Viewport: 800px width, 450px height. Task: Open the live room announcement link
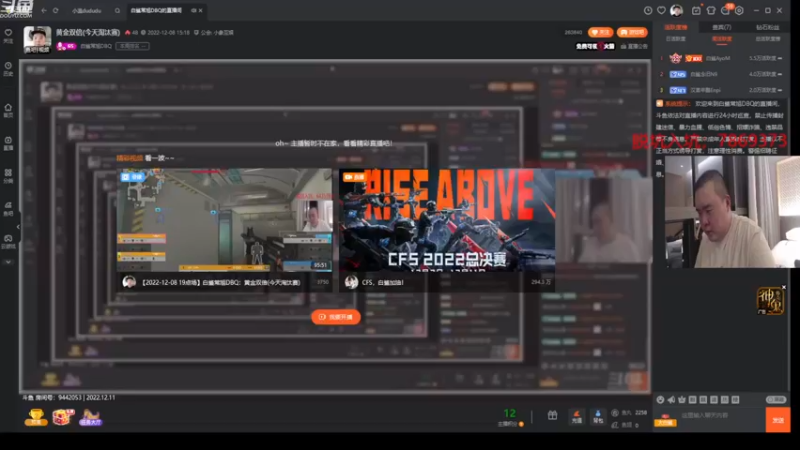pyautogui.click(x=634, y=46)
